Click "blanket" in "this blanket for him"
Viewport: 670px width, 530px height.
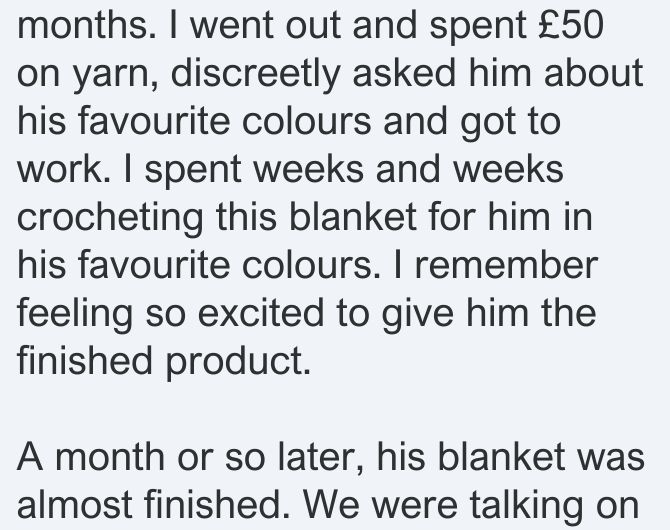coord(353,217)
